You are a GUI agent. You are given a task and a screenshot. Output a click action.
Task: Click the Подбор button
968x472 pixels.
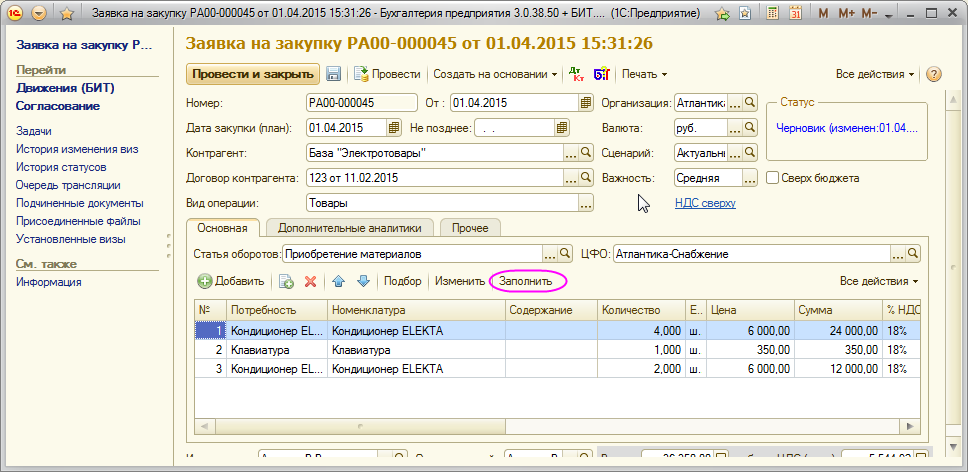(x=403, y=281)
